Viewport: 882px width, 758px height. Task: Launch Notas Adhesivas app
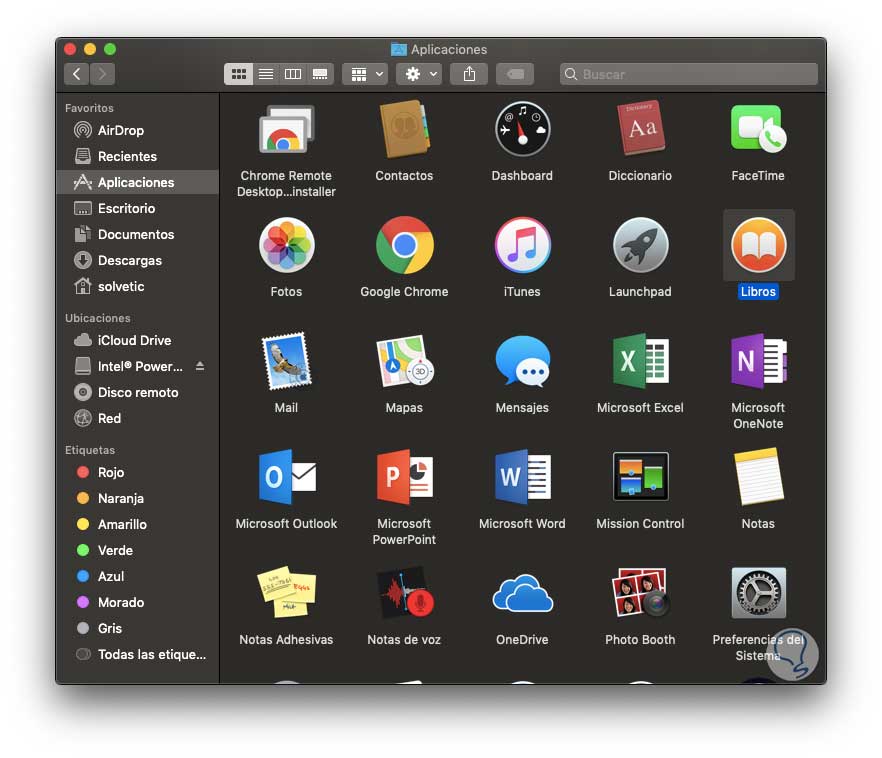coord(286,592)
